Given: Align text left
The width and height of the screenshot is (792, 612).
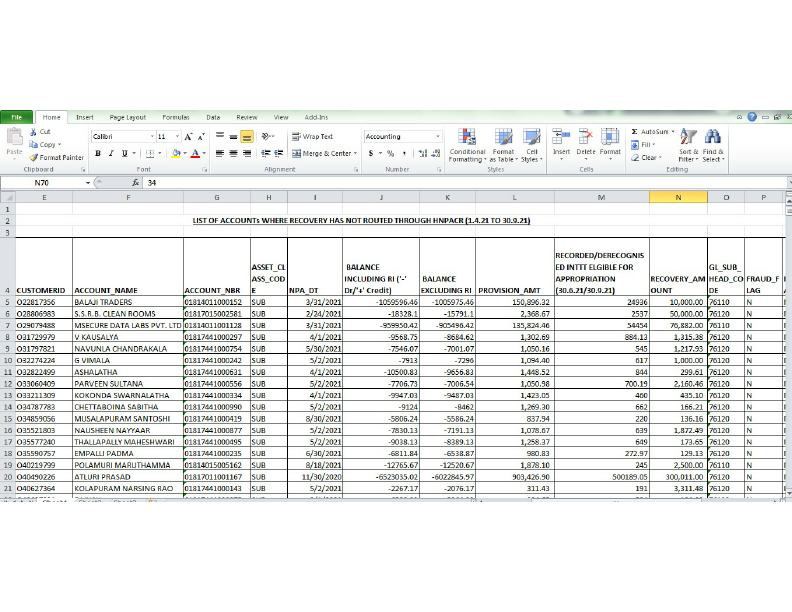Looking at the screenshot, I should click(220, 154).
